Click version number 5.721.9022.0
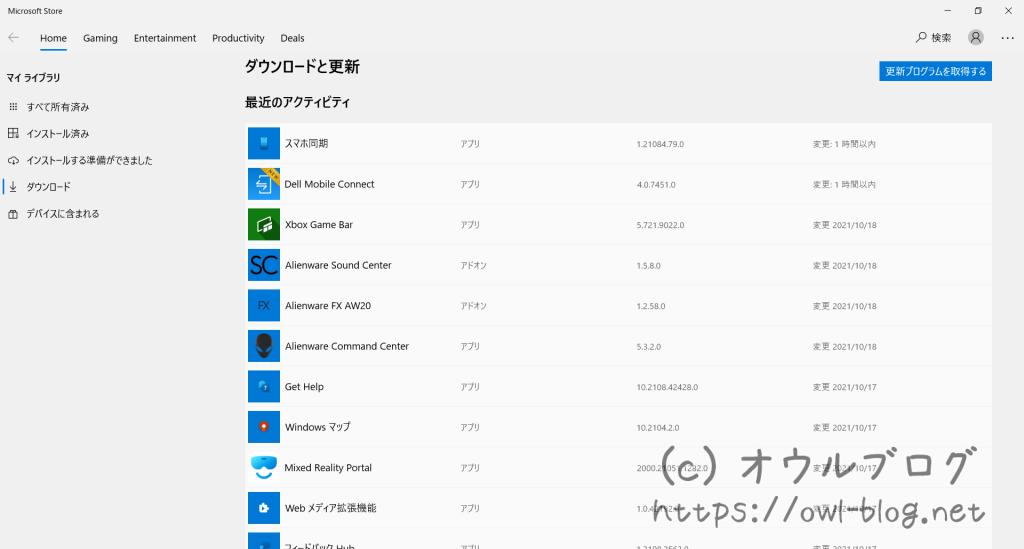Image resolution: width=1024 pixels, height=549 pixels. 660,225
